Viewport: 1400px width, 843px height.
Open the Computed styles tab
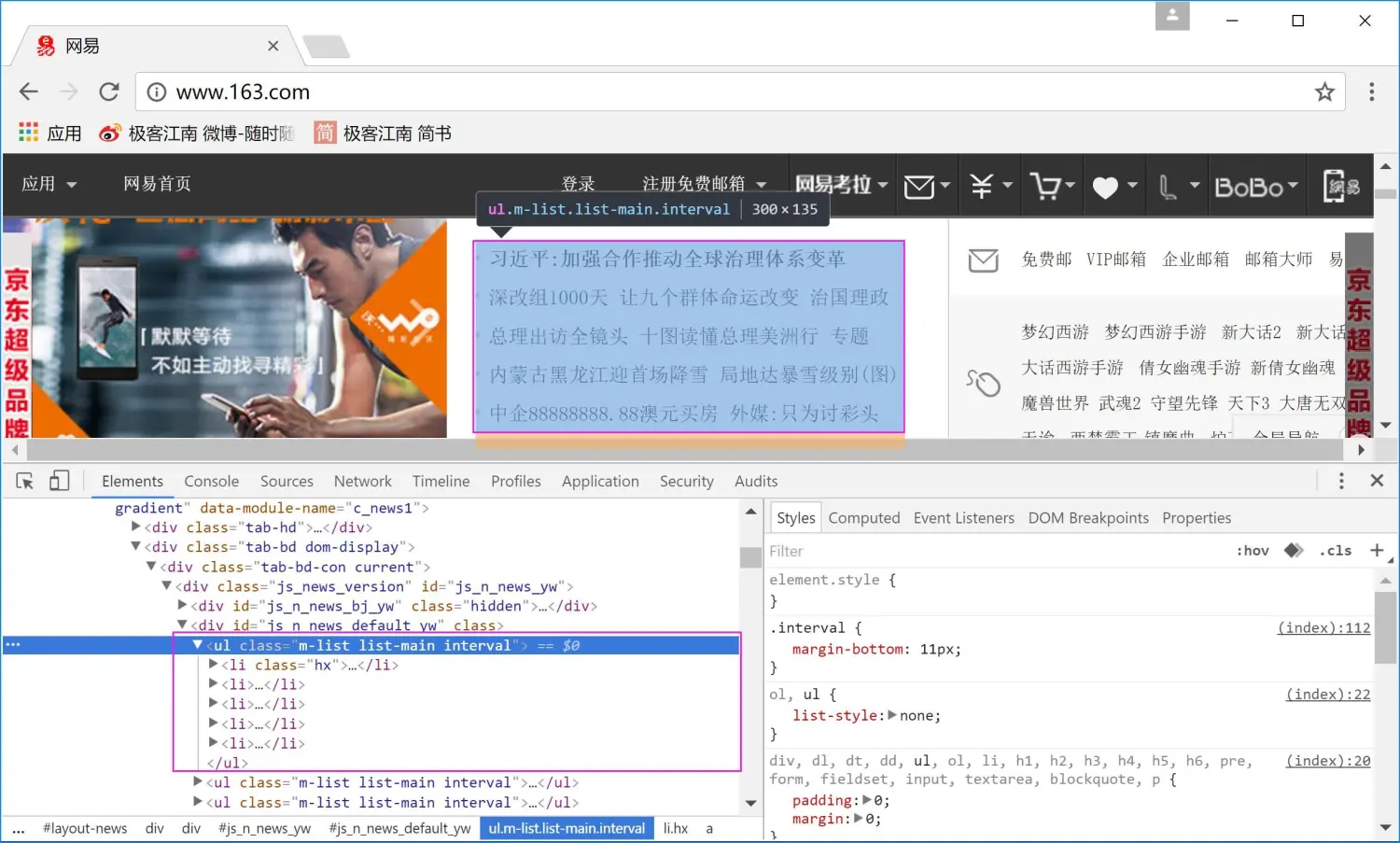(x=864, y=518)
